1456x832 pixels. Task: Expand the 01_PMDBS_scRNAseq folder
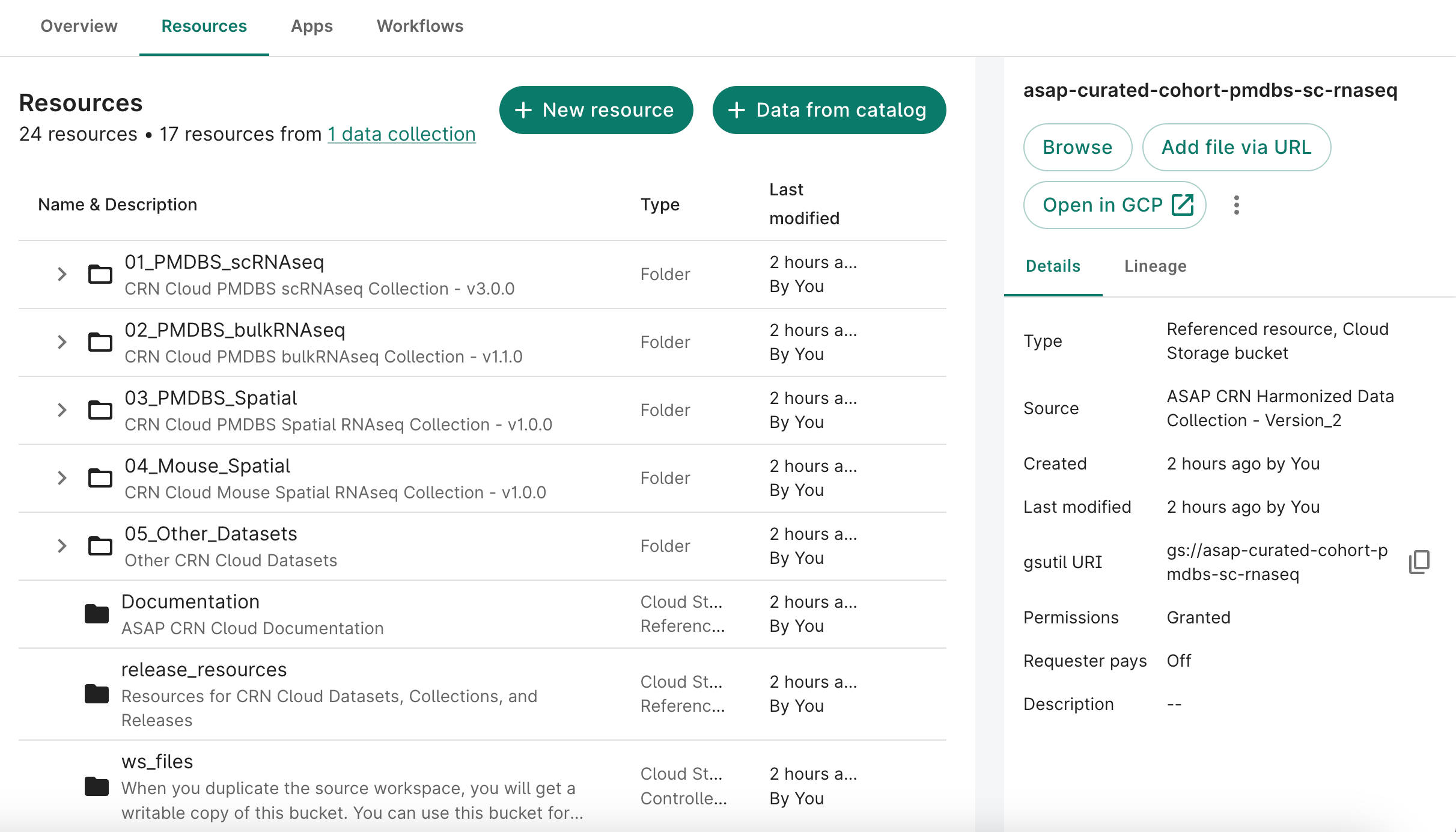62,274
